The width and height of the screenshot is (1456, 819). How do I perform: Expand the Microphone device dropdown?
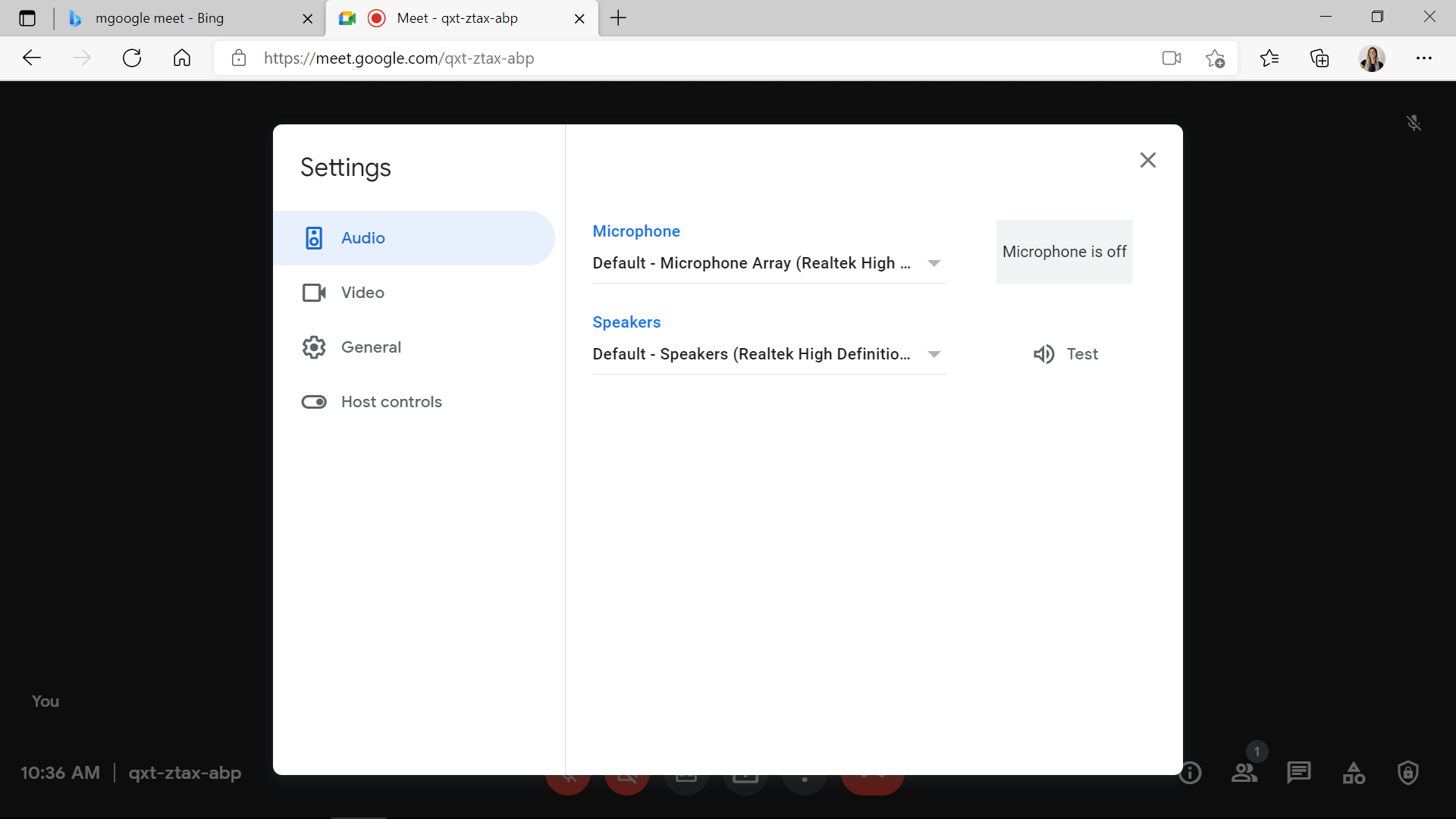coord(933,263)
